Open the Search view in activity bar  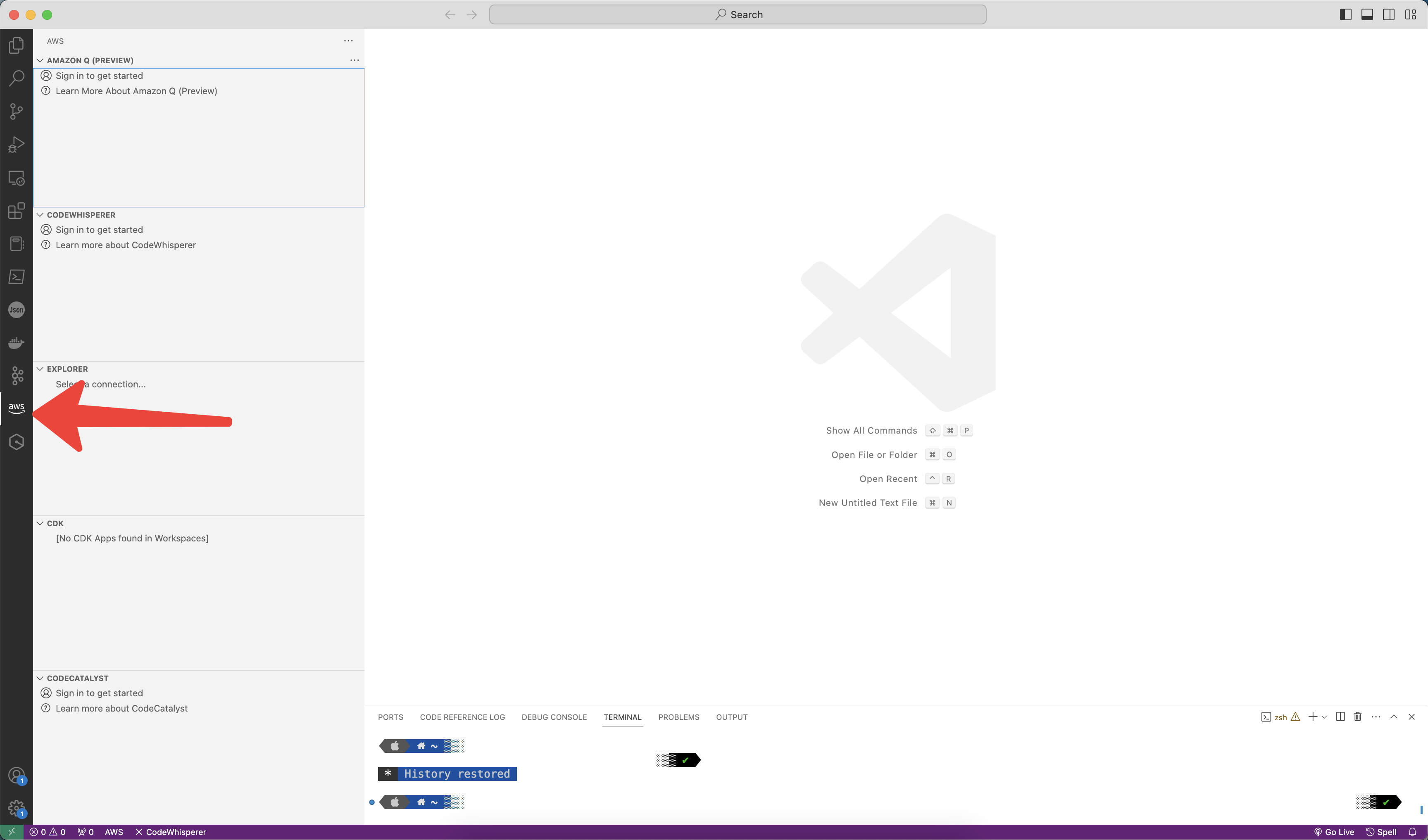(17, 78)
